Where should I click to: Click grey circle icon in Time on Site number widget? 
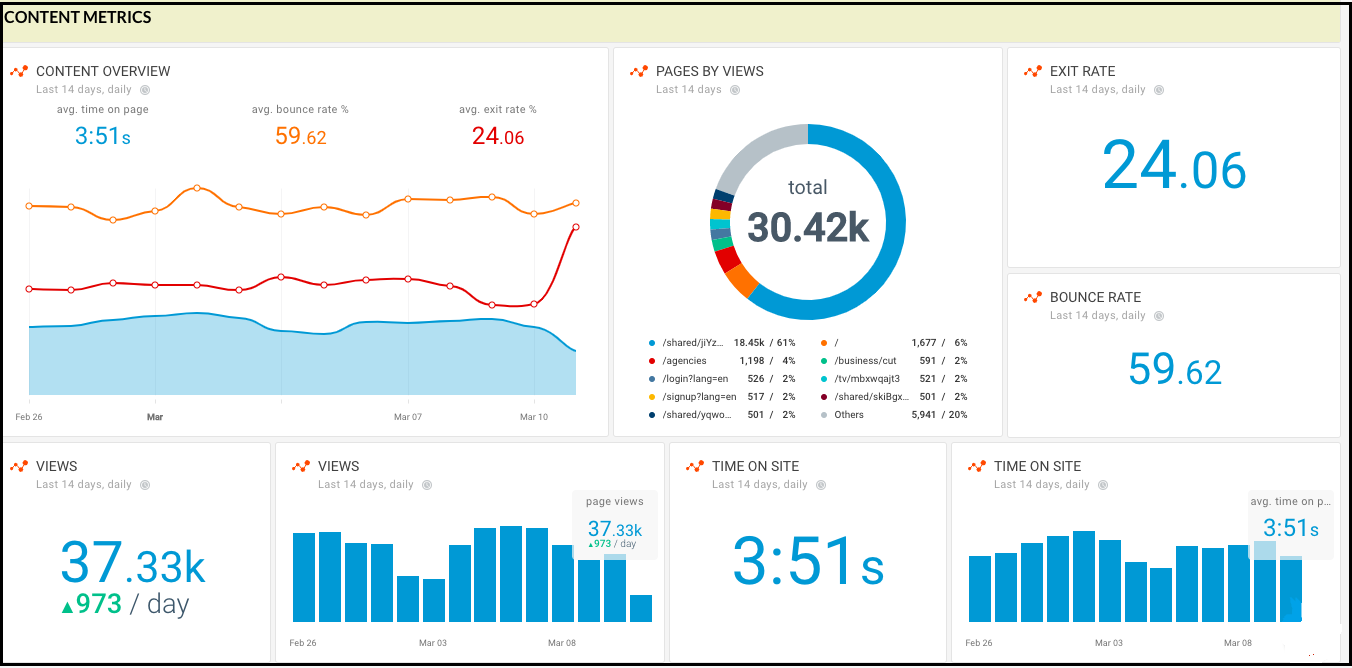(821, 485)
